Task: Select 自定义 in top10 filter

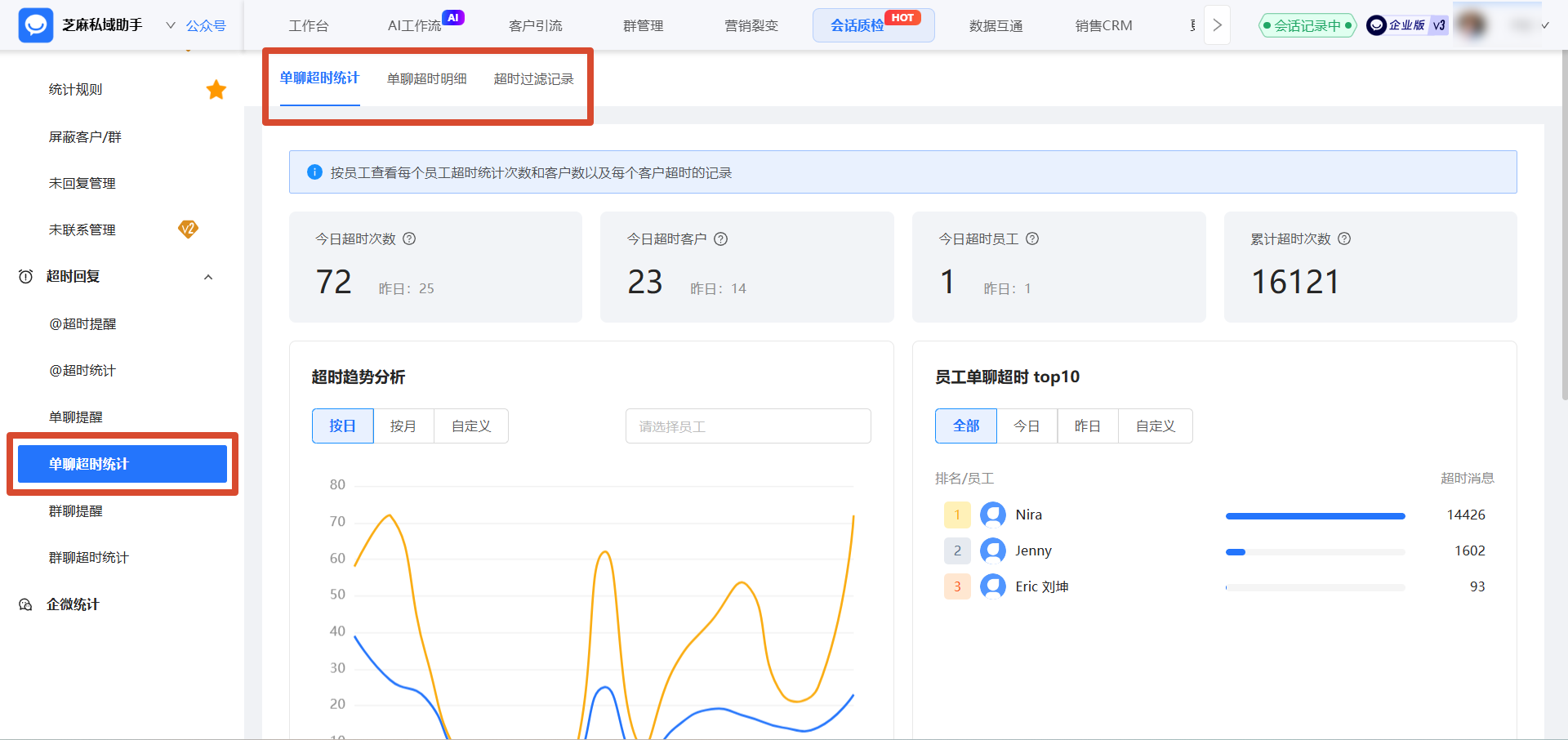Action: point(1156,426)
